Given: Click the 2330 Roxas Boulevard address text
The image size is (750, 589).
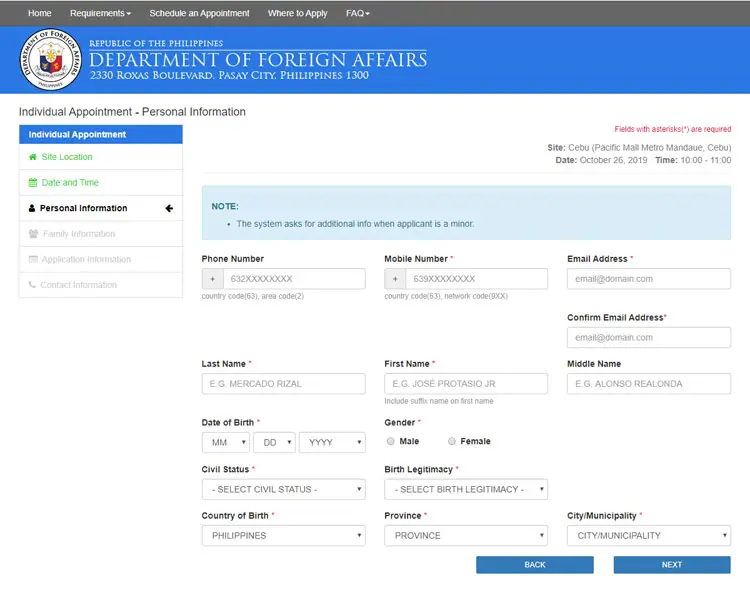Looking at the screenshot, I should [229, 76].
